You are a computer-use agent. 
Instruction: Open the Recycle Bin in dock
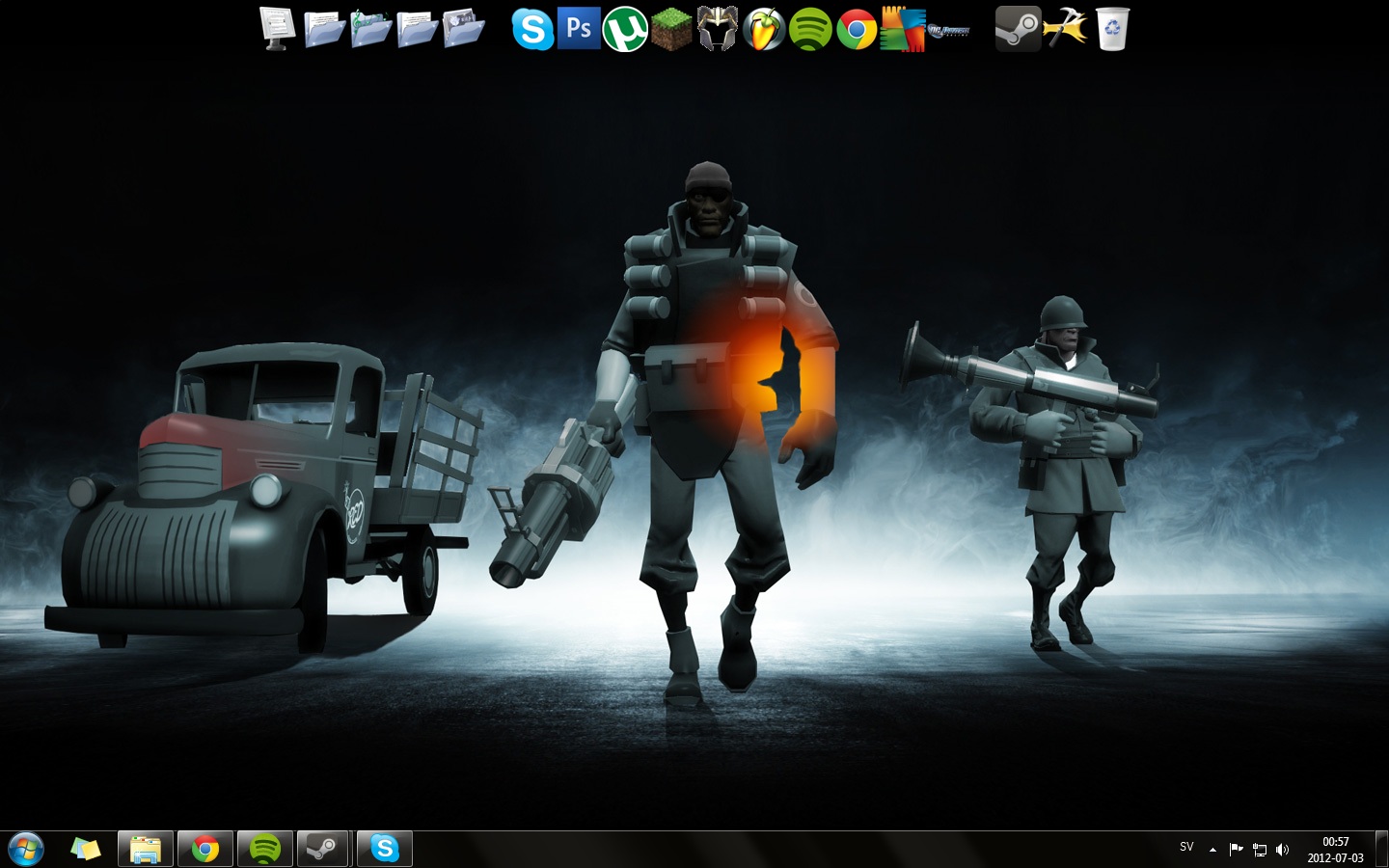1112,29
